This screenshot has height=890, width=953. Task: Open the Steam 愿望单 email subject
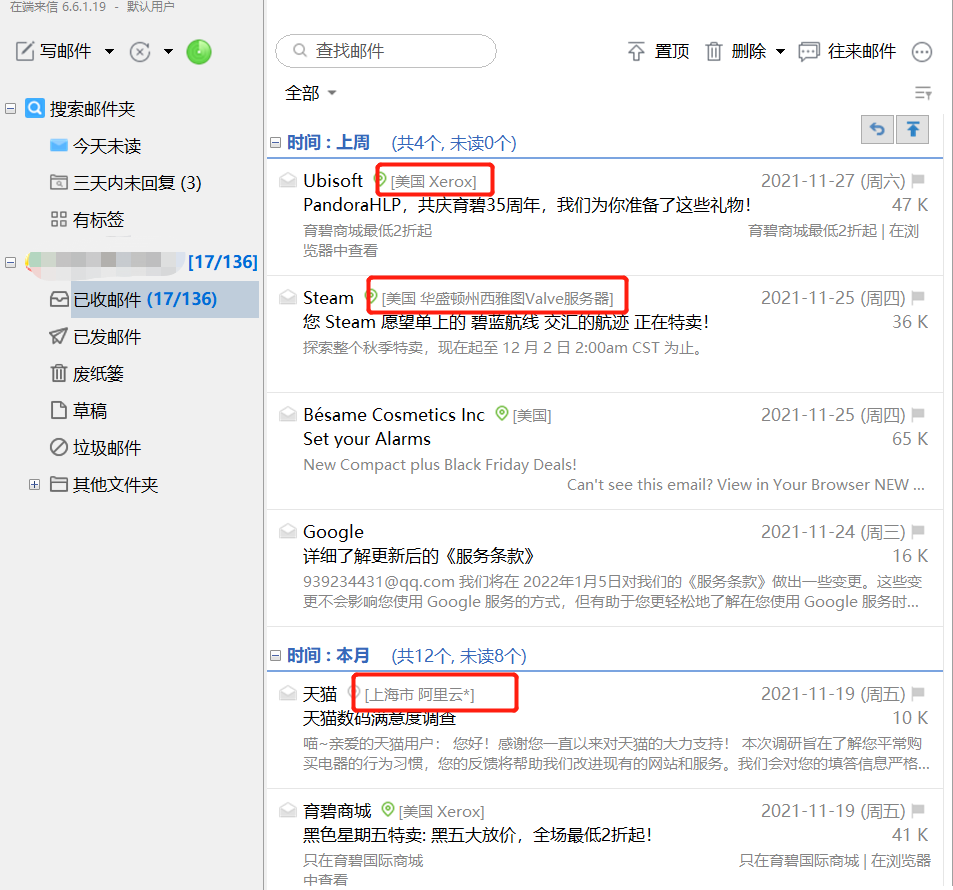coord(506,322)
